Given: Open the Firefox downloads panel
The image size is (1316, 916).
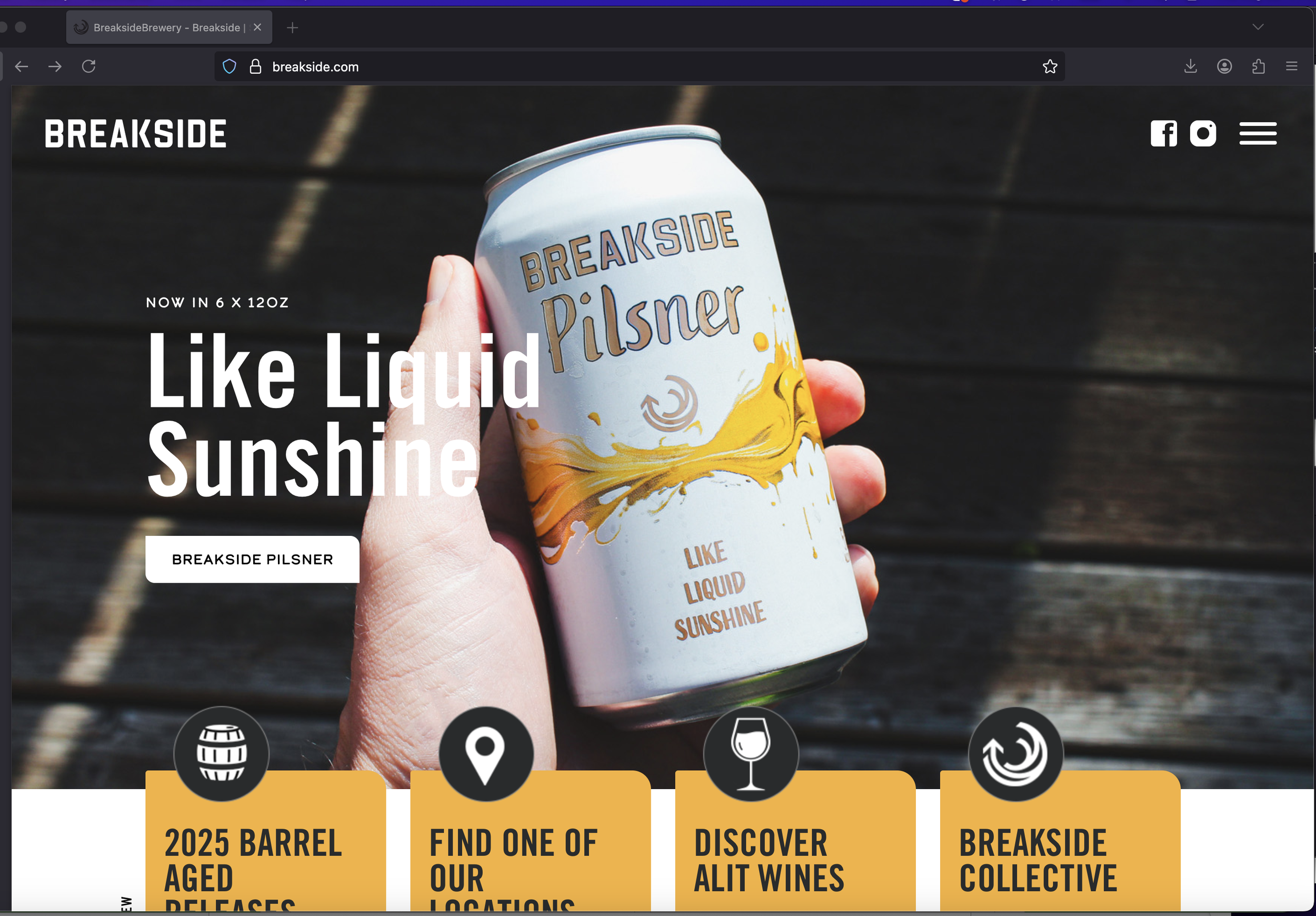Looking at the screenshot, I should pos(1191,66).
